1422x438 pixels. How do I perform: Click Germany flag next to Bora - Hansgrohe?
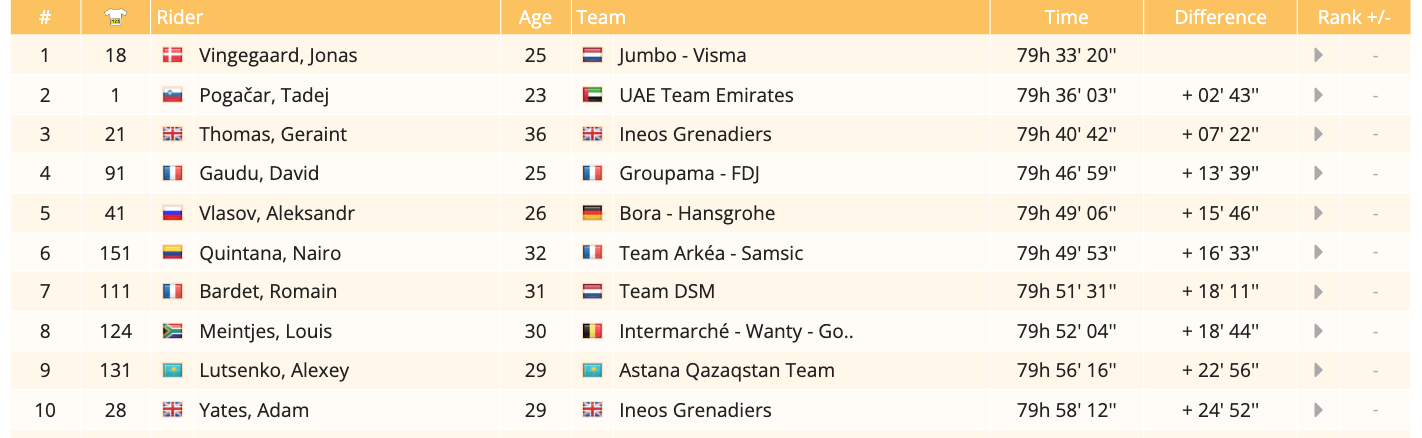click(x=592, y=213)
